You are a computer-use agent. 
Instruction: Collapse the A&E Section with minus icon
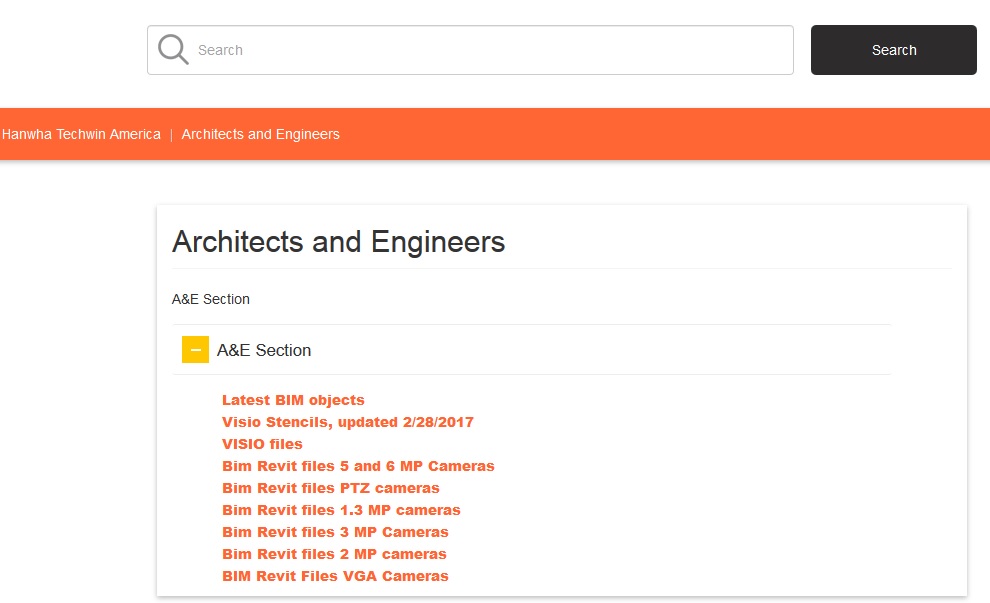(x=195, y=350)
